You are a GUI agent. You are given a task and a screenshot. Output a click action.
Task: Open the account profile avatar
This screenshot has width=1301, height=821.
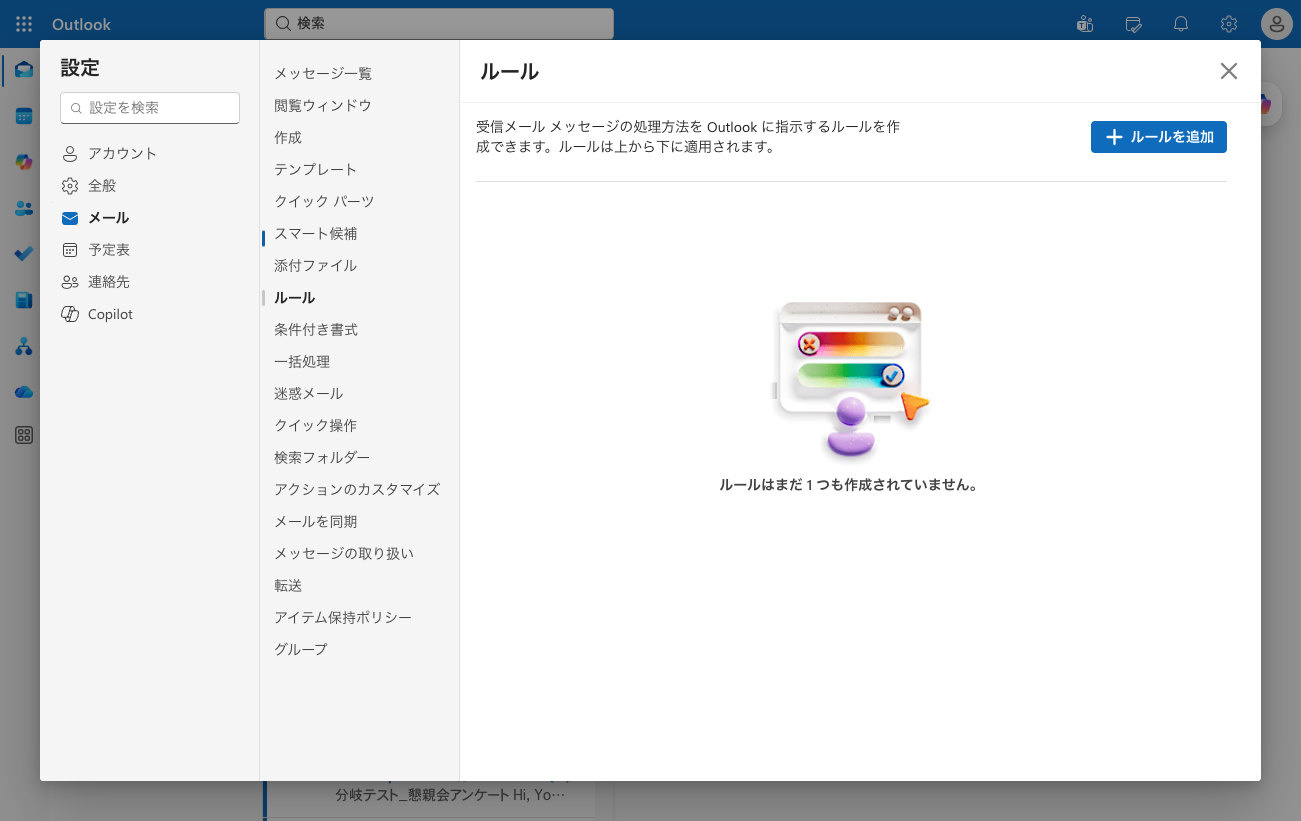pyautogui.click(x=1277, y=24)
